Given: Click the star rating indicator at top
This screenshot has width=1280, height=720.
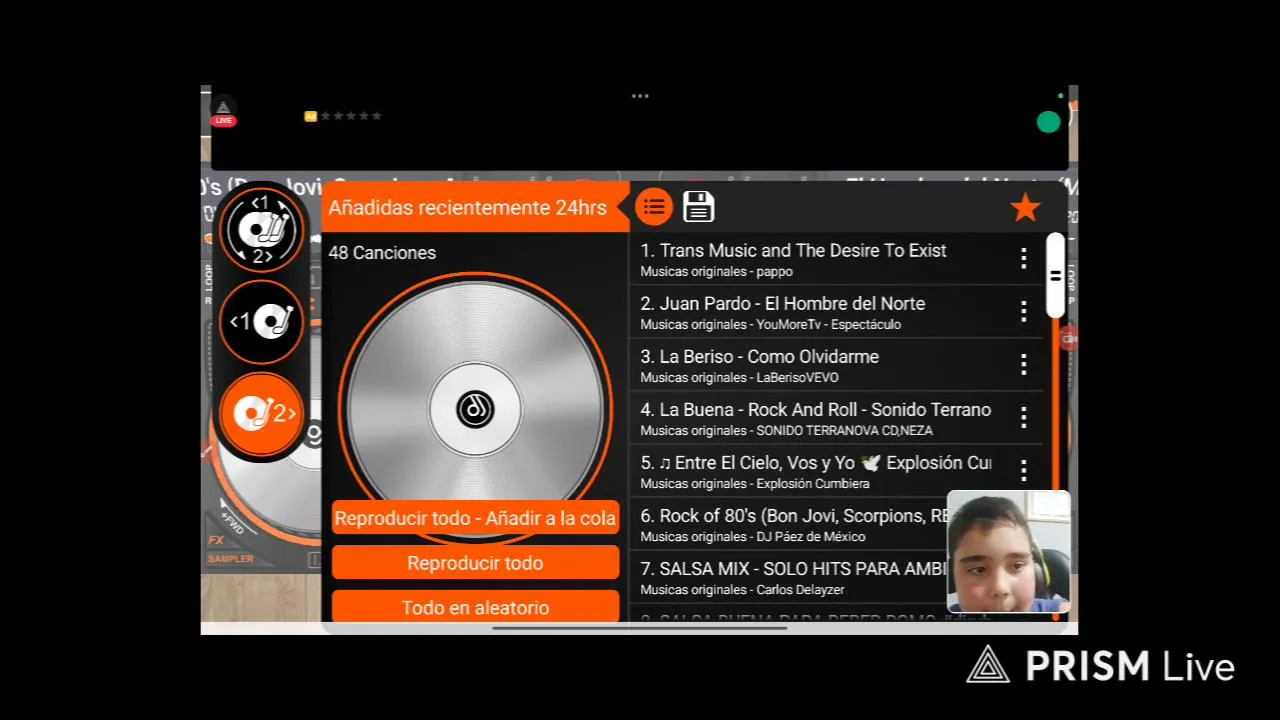Looking at the screenshot, I should (x=343, y=116).
